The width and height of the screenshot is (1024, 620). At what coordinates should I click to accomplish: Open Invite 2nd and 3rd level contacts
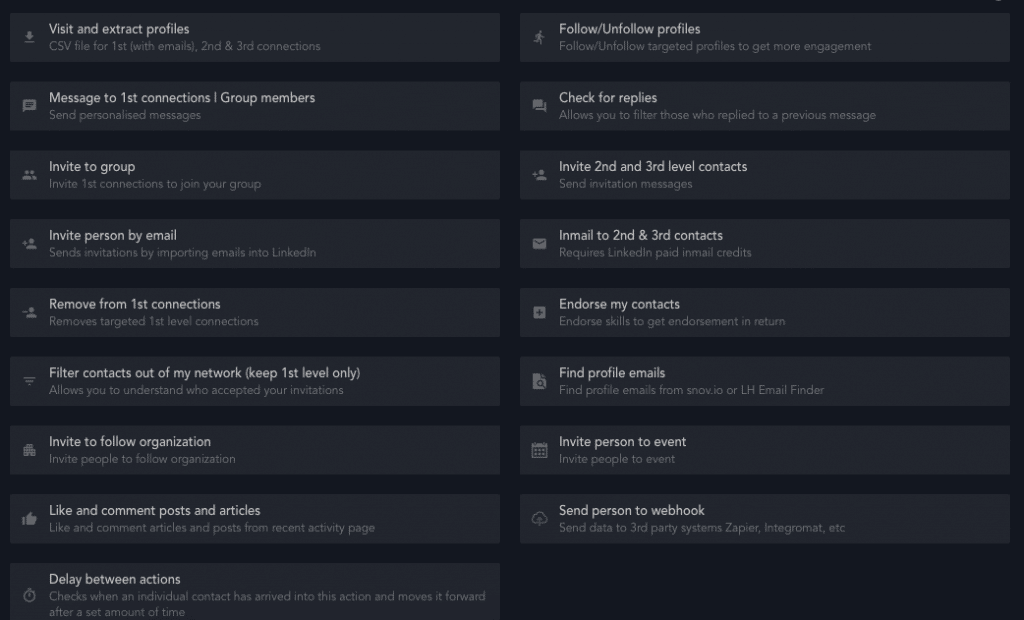pos(765,174)
